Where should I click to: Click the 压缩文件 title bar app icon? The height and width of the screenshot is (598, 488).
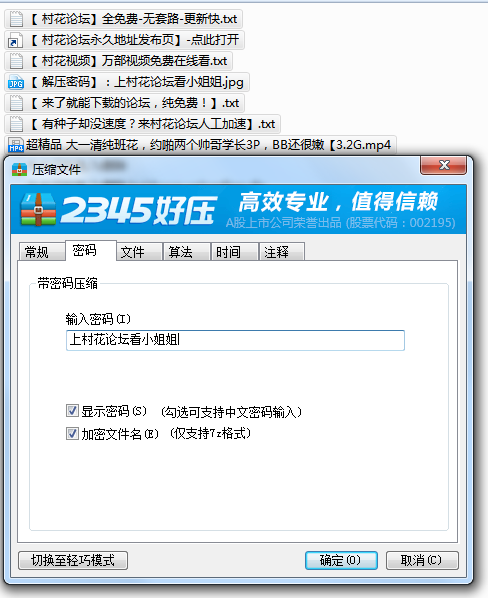(19, 169)
